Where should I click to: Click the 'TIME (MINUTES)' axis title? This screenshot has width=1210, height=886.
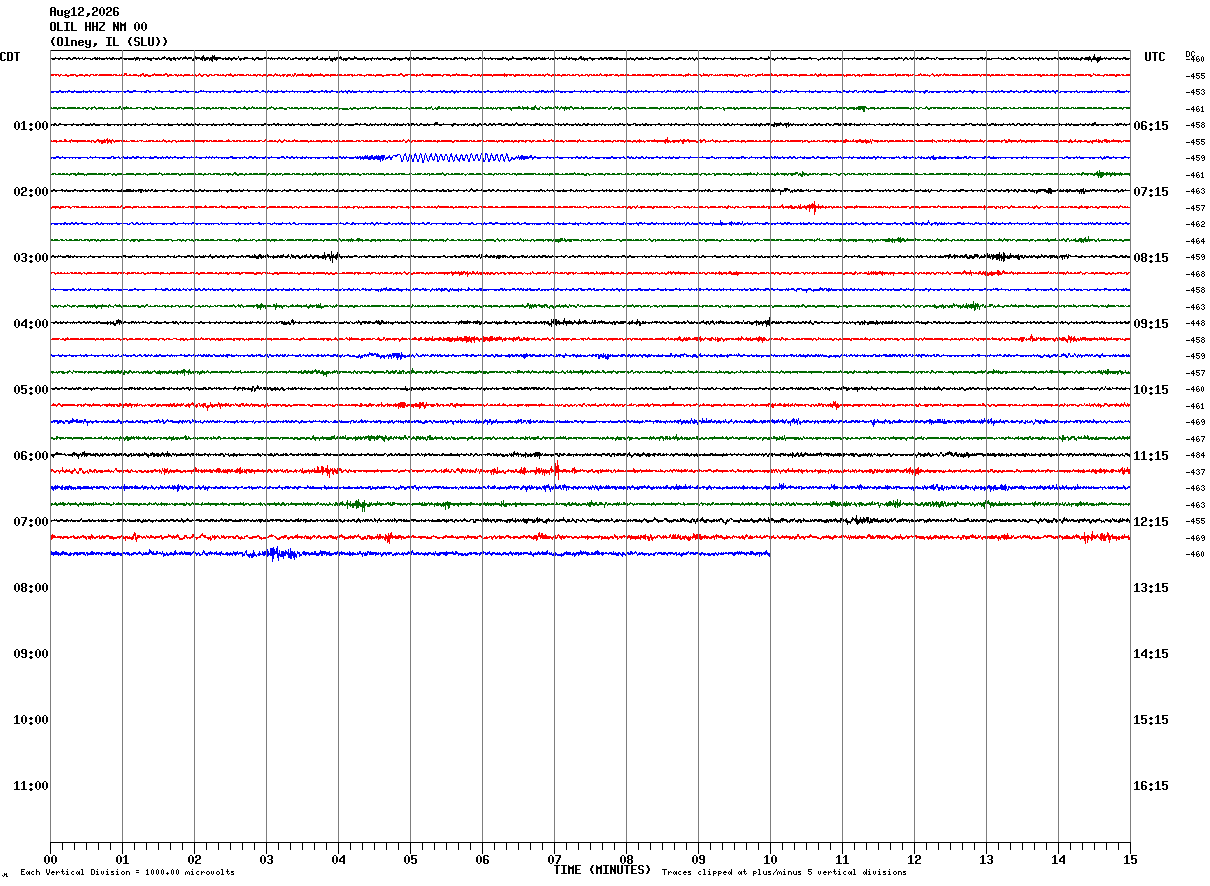(602, 870)
